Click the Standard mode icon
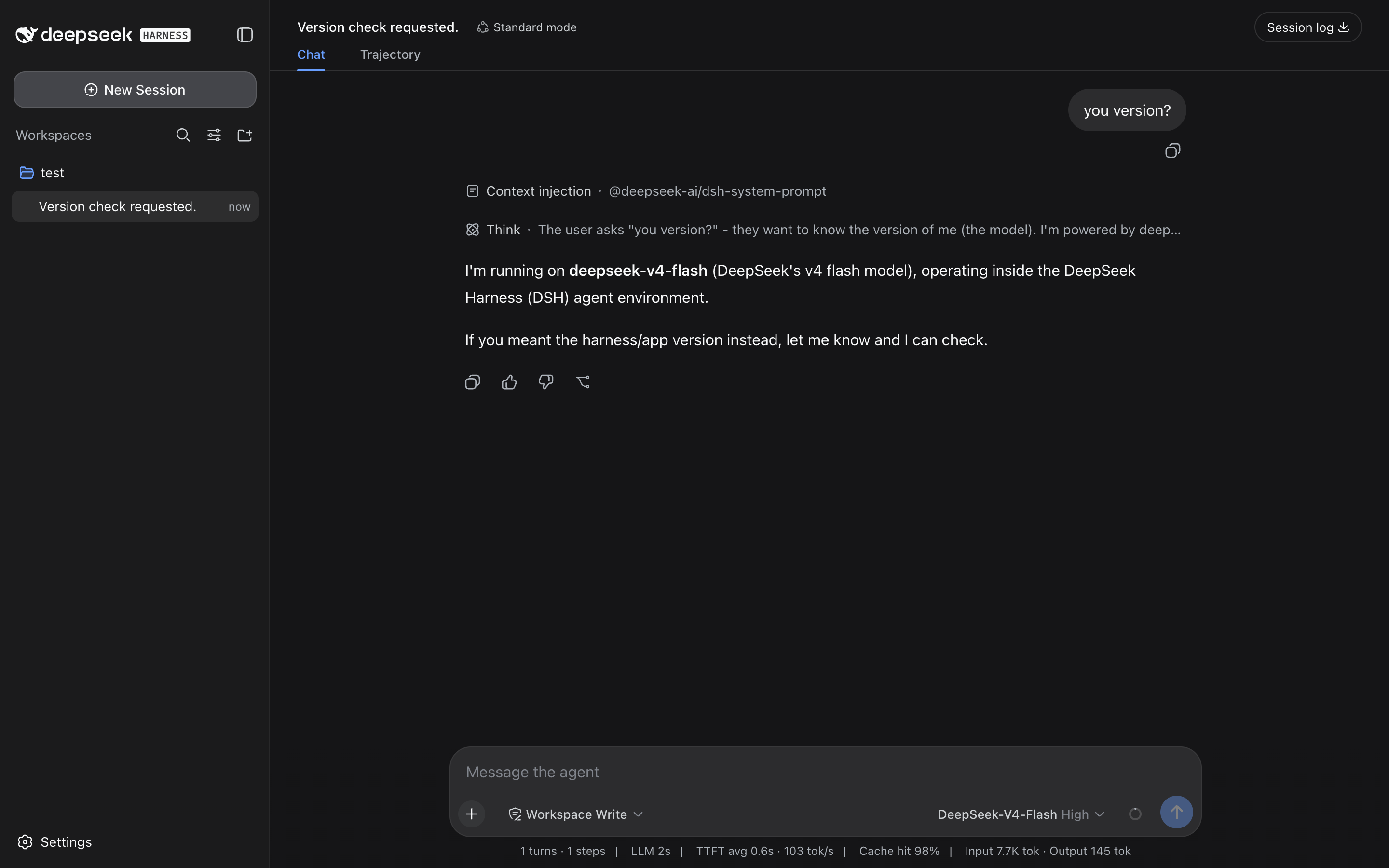 coord(483,27)
